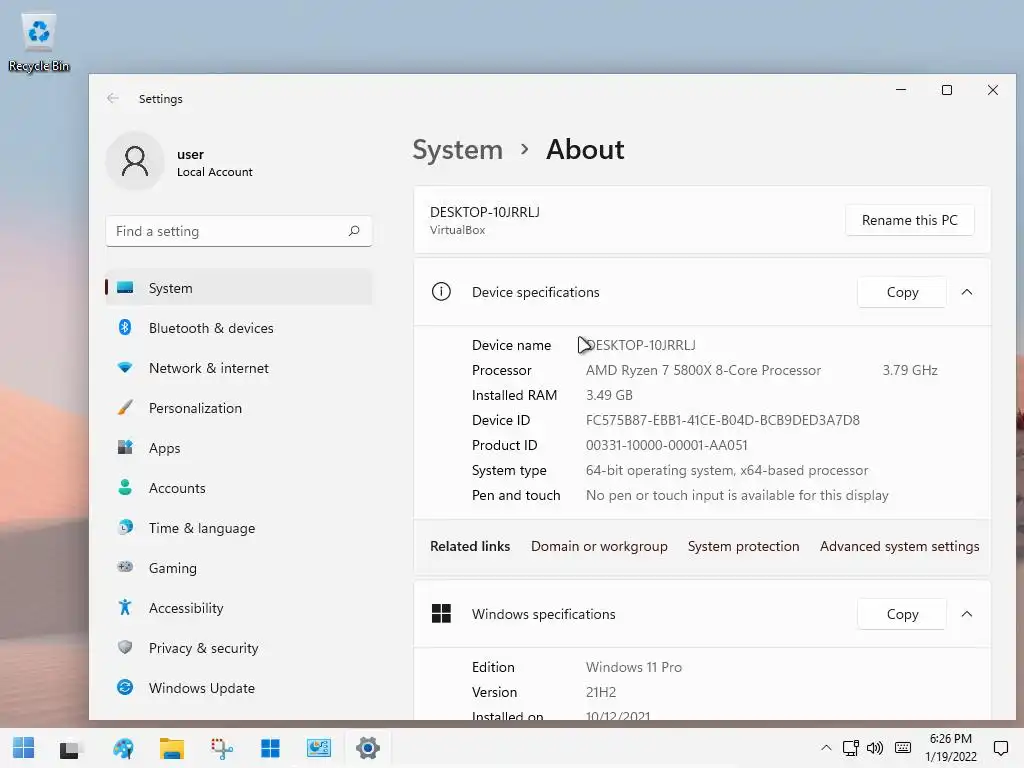Copy the Windows specifications
Image resolution: width=1024 pixels, height=768 pixels.
[x=902, y=614]
